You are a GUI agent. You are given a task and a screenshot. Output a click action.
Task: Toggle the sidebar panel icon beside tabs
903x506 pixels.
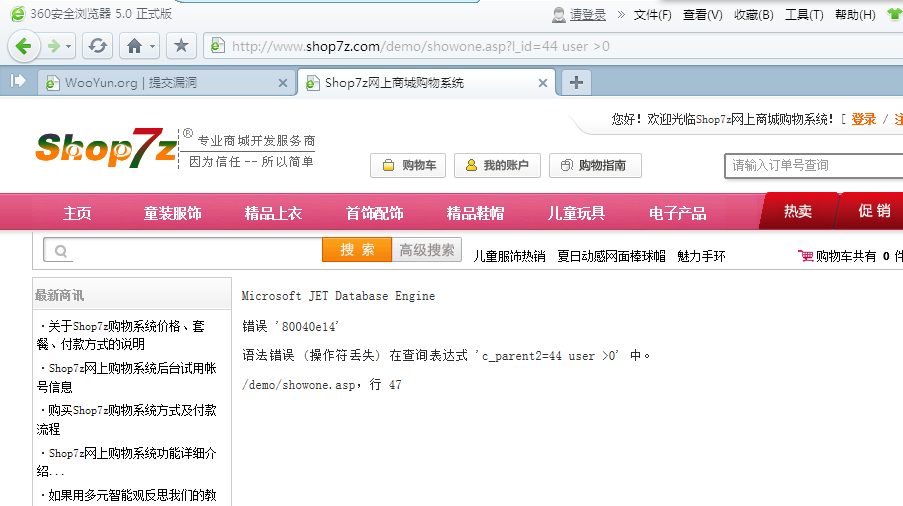18,81
